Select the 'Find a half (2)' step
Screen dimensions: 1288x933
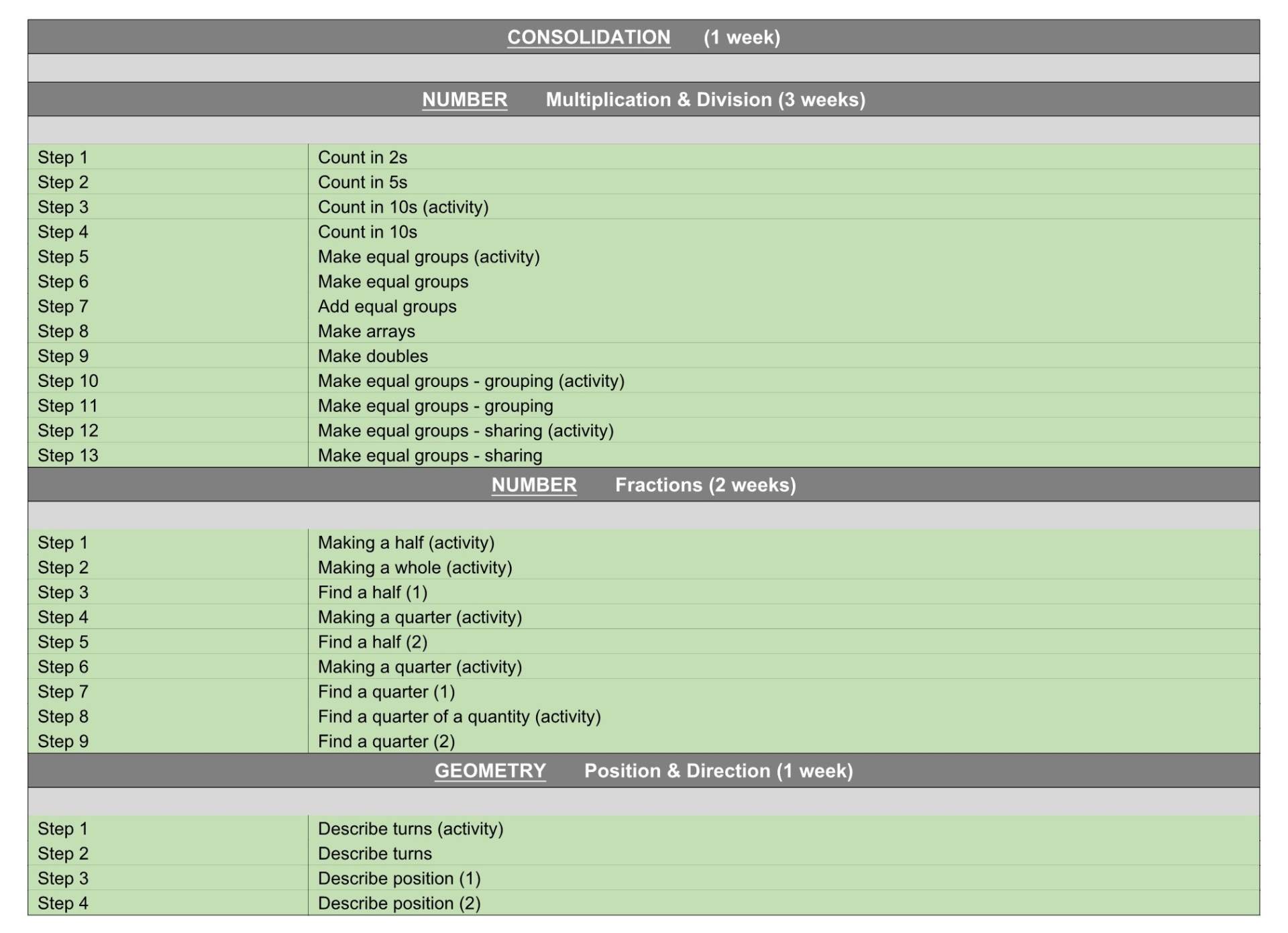point(372,642)
